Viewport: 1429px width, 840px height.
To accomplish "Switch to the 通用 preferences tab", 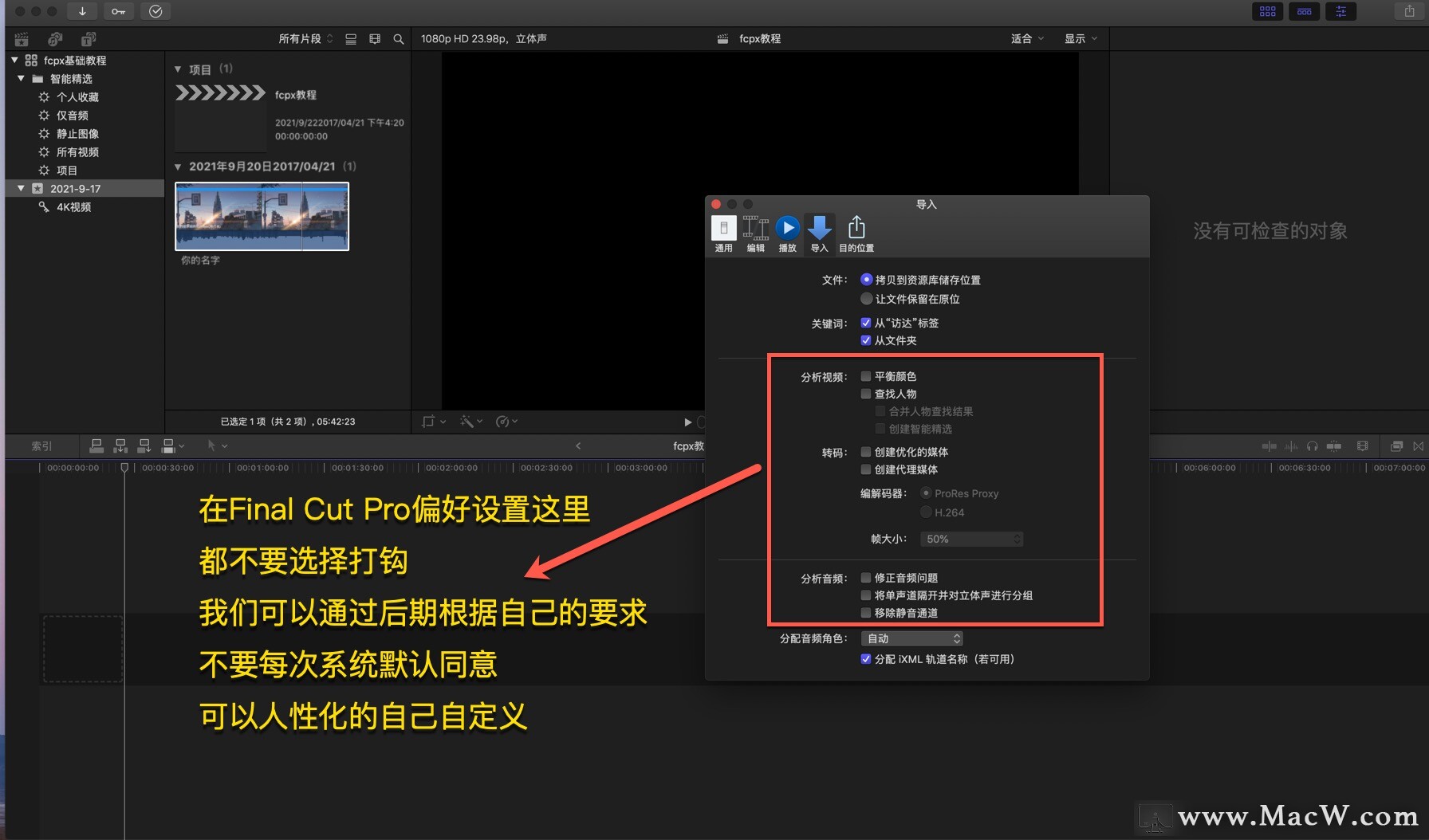I will click(x=723, y=234).
